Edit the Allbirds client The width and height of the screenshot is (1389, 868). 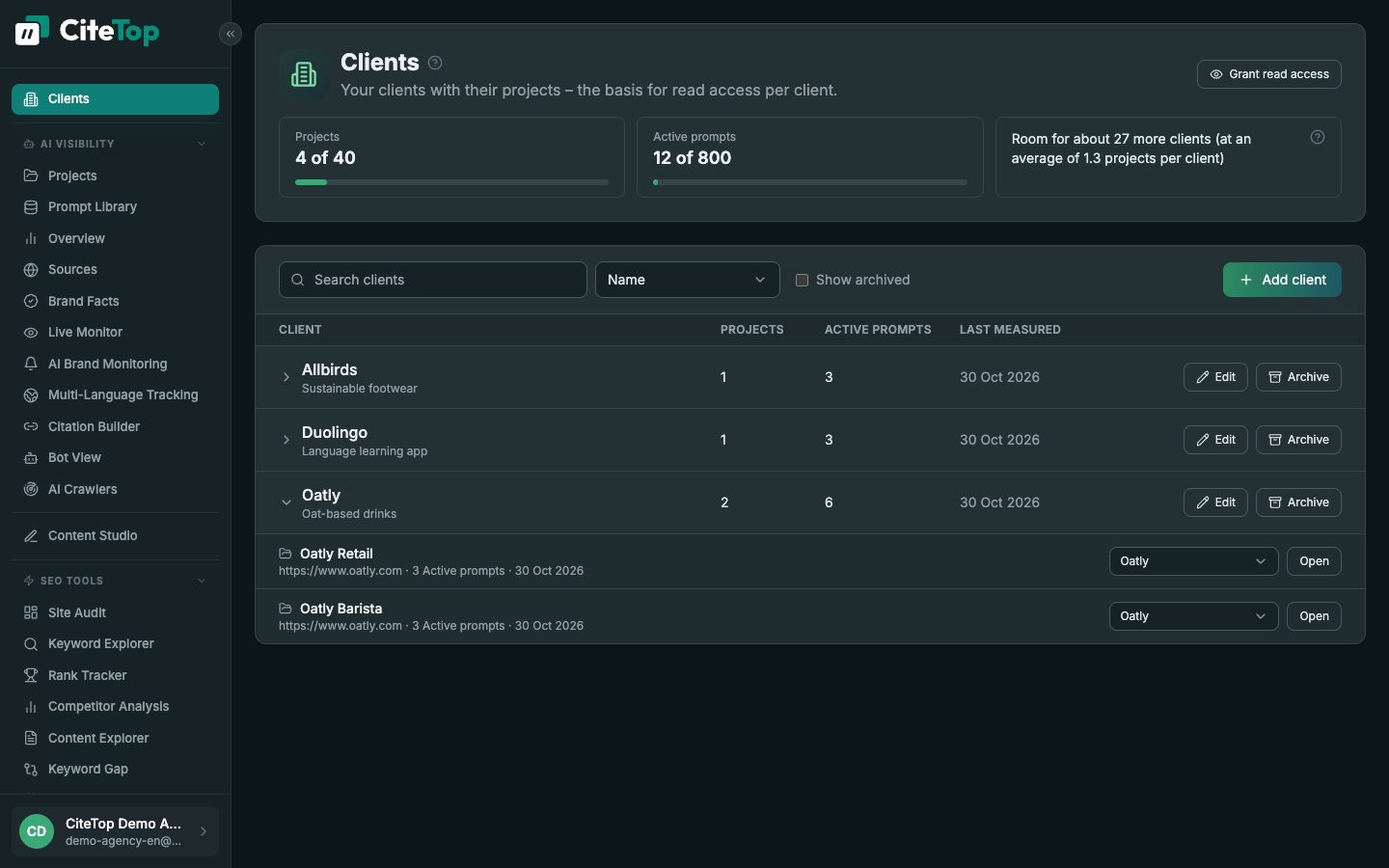tap(1215, 377)
